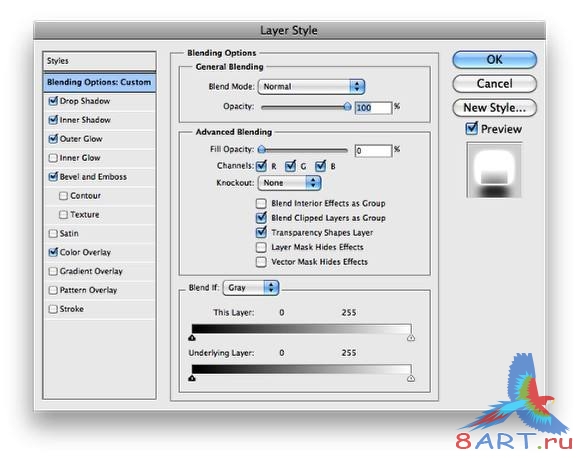Screen dimensions: 580x458
Task: Disable the Drop Shadow effect checkbox
Action: pyautogui.click(x=53, y=101)
